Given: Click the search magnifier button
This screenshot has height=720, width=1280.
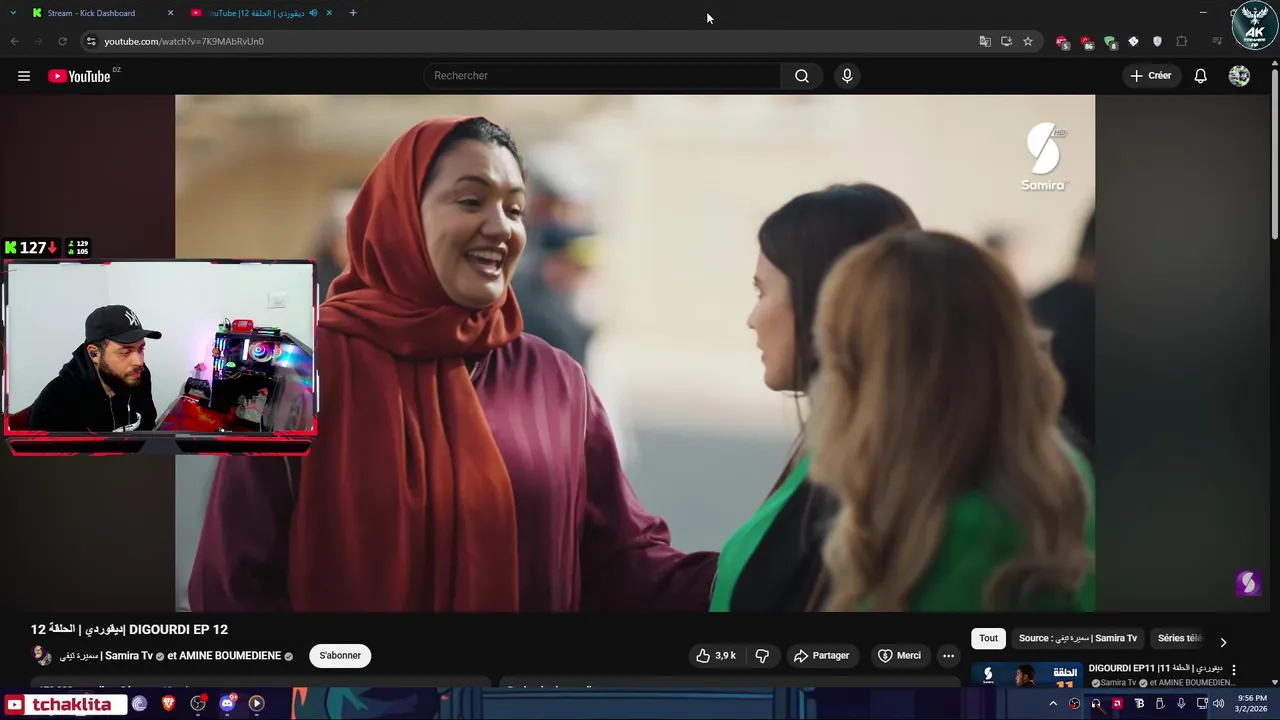Looking at the screenshot, I should tap(802, 76).
